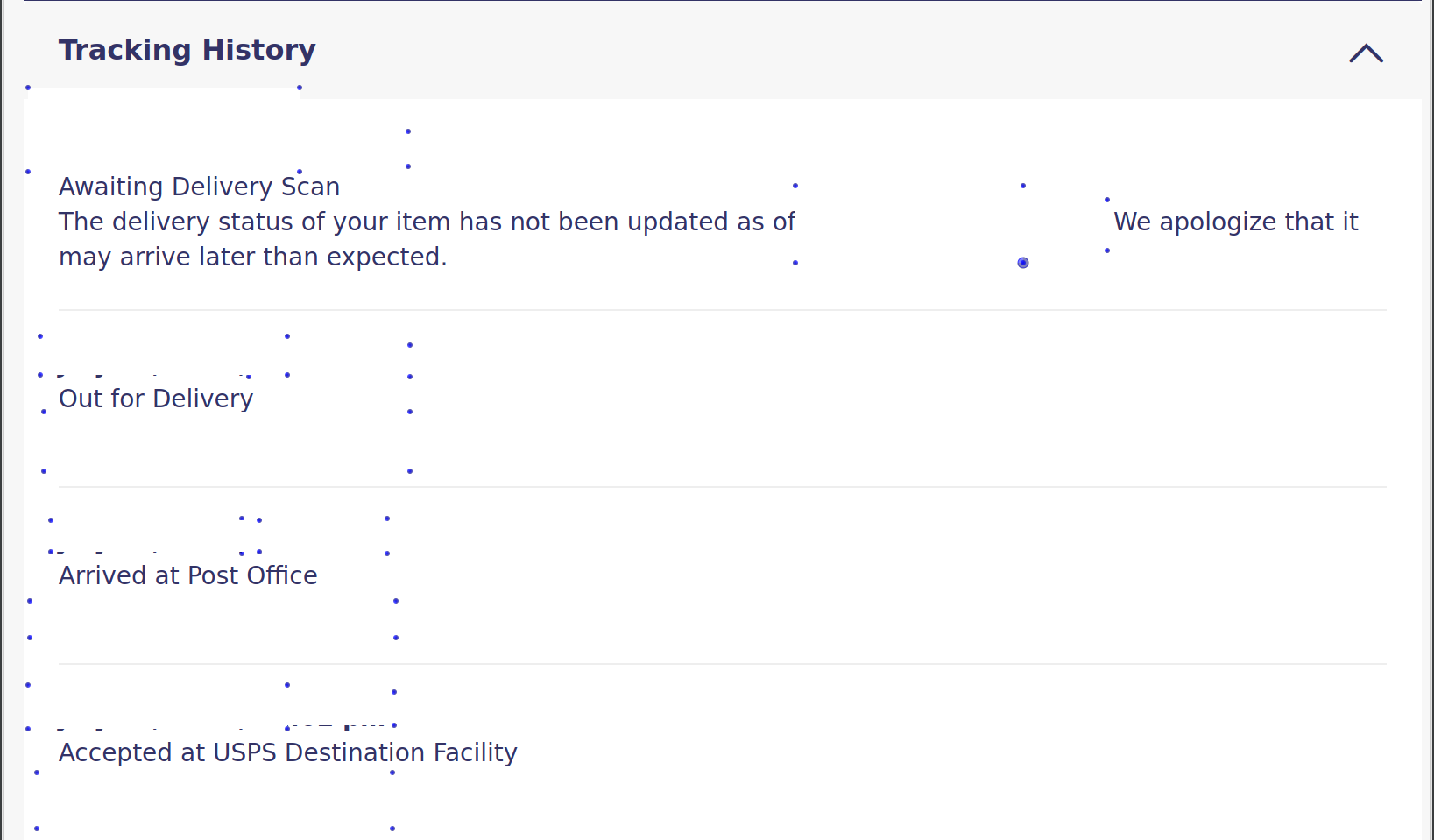
Task: Click divider line below Awaiting Delivery Scan entry
Action: 722,310
